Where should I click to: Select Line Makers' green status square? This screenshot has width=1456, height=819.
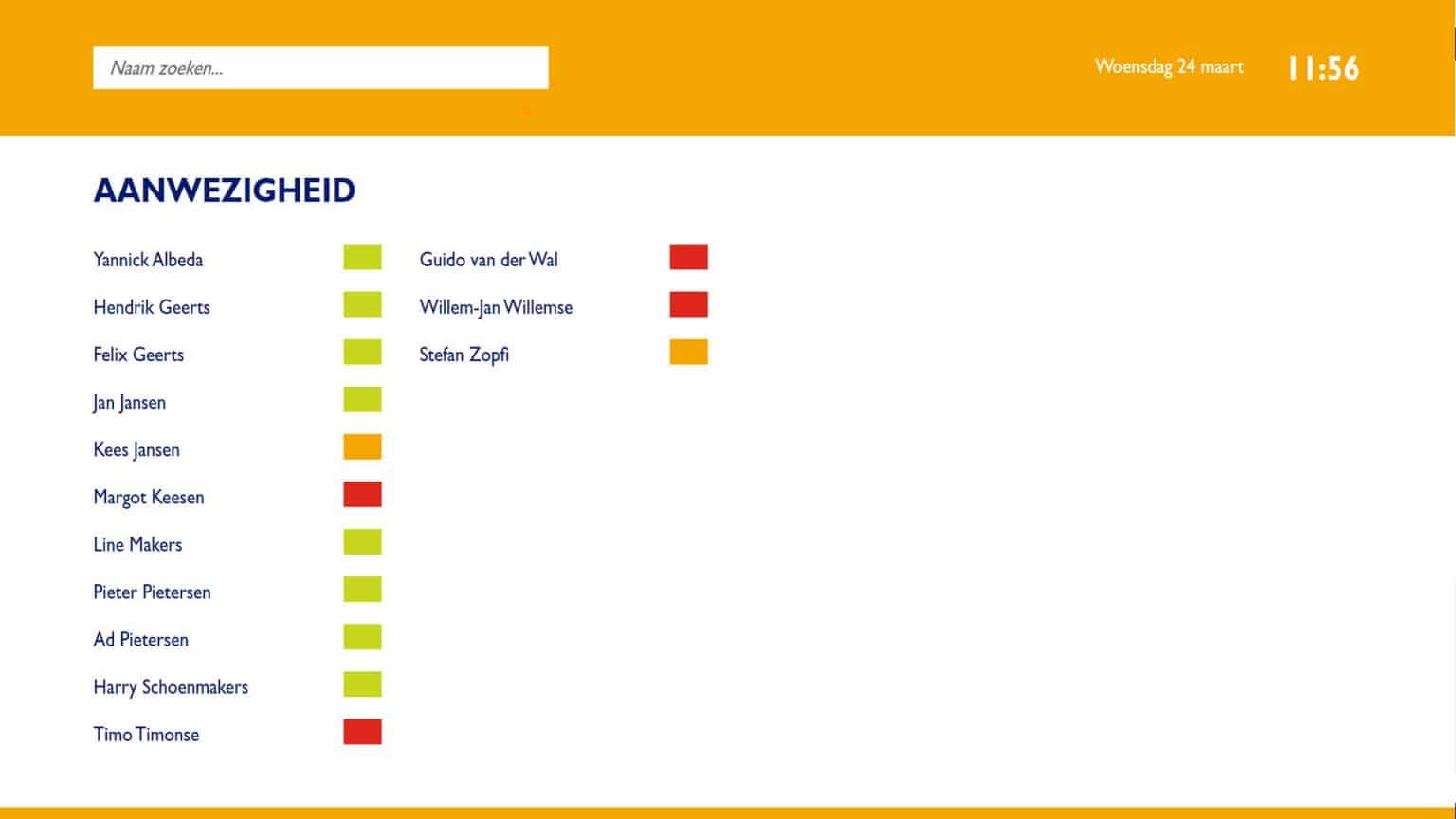[362, 542]
